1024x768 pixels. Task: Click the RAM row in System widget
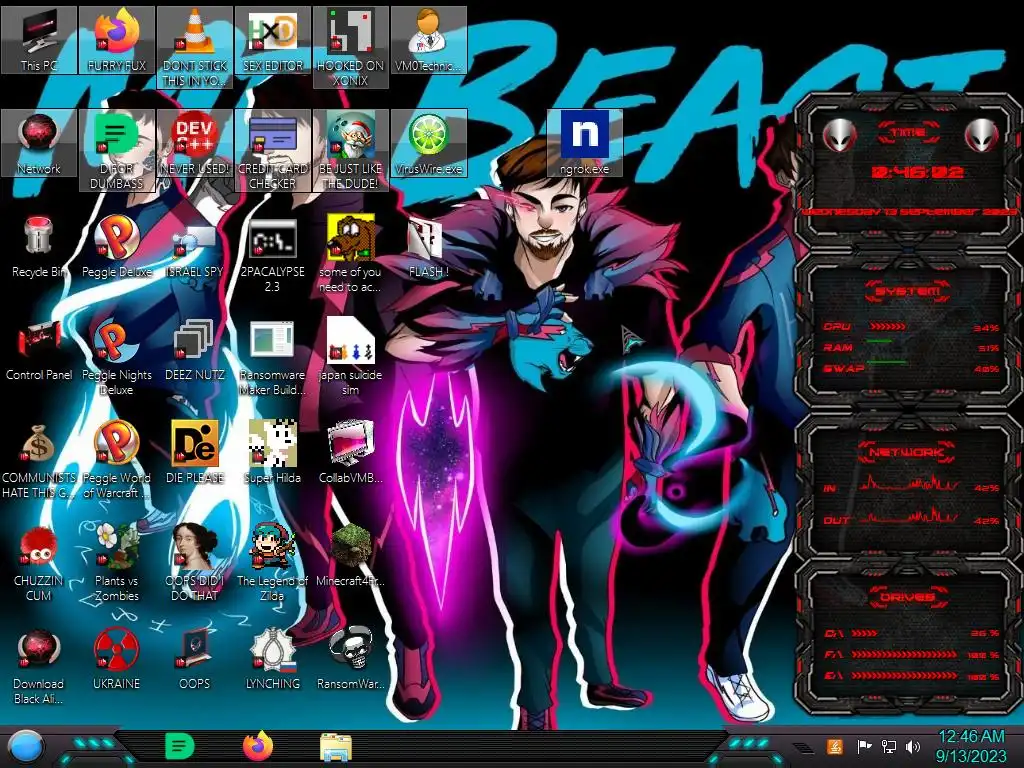912,347
